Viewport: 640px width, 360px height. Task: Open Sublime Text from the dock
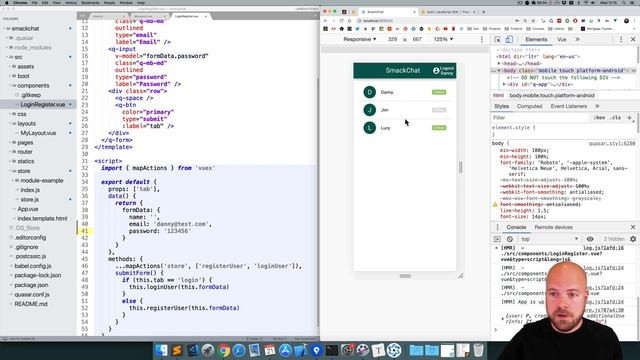[177, 350]
